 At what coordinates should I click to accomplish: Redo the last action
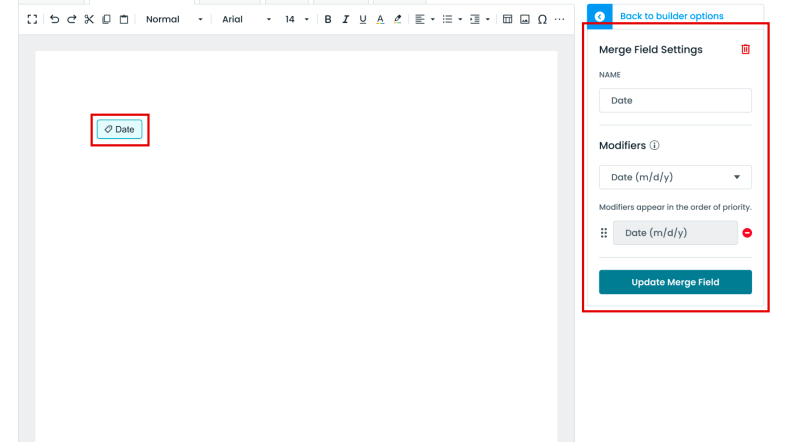pos(72,19)
